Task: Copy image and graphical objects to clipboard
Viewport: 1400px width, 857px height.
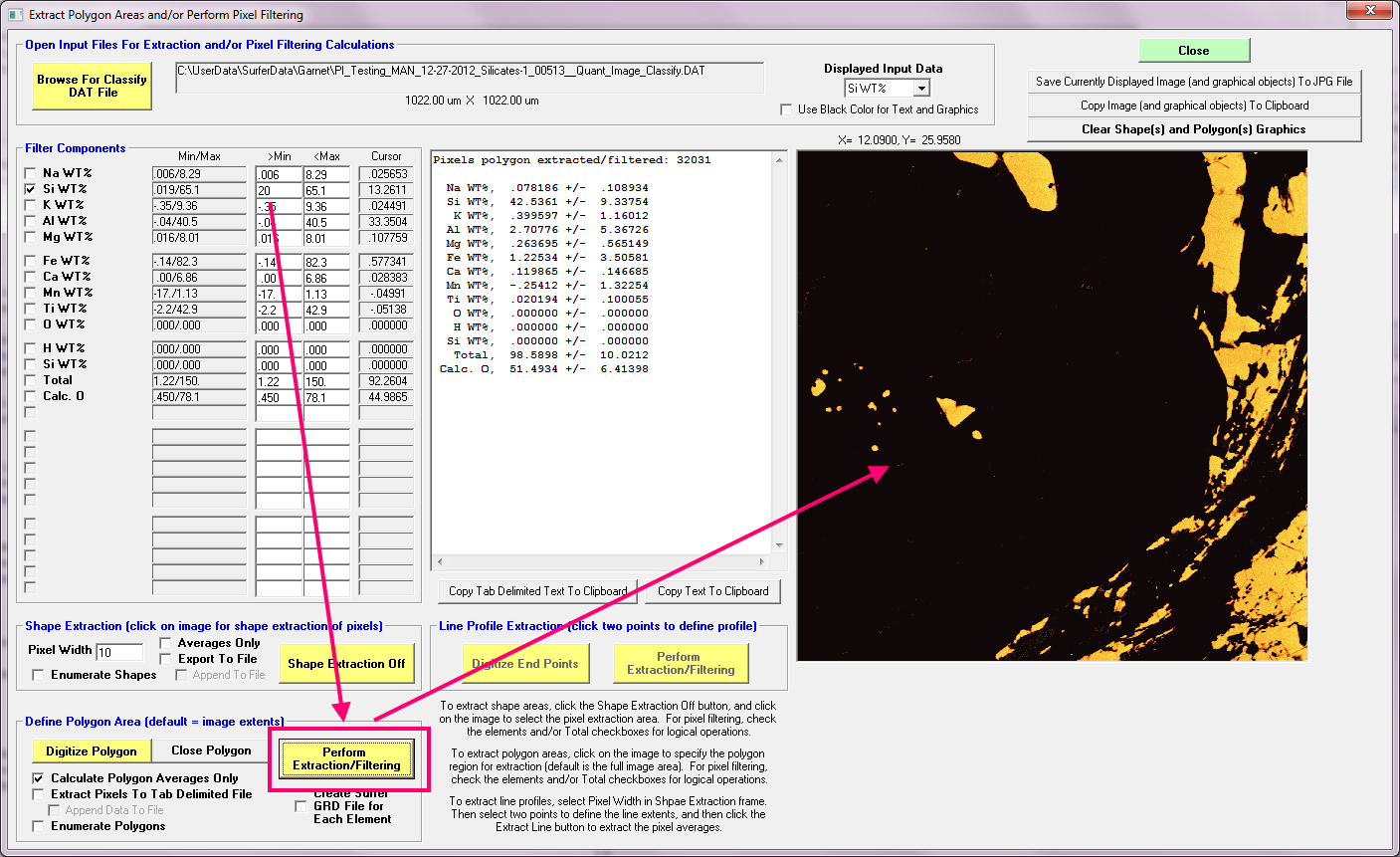Action: coord(1193,106)
